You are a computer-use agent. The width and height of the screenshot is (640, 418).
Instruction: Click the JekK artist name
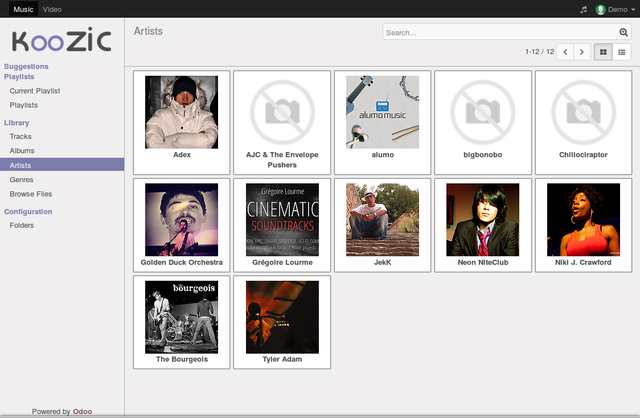(x=382, y=262)
